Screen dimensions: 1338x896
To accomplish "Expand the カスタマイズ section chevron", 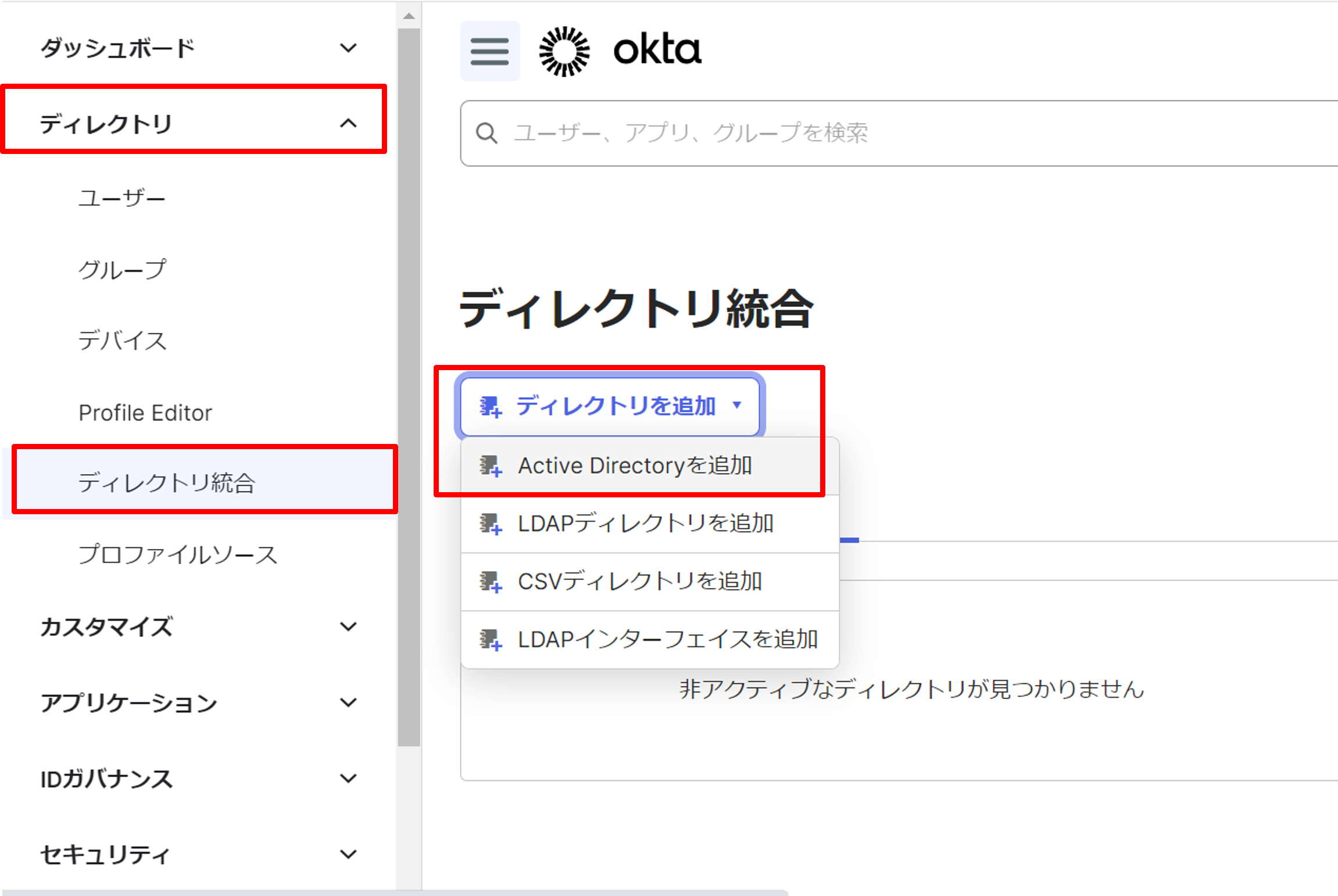I will coord(348,626).
